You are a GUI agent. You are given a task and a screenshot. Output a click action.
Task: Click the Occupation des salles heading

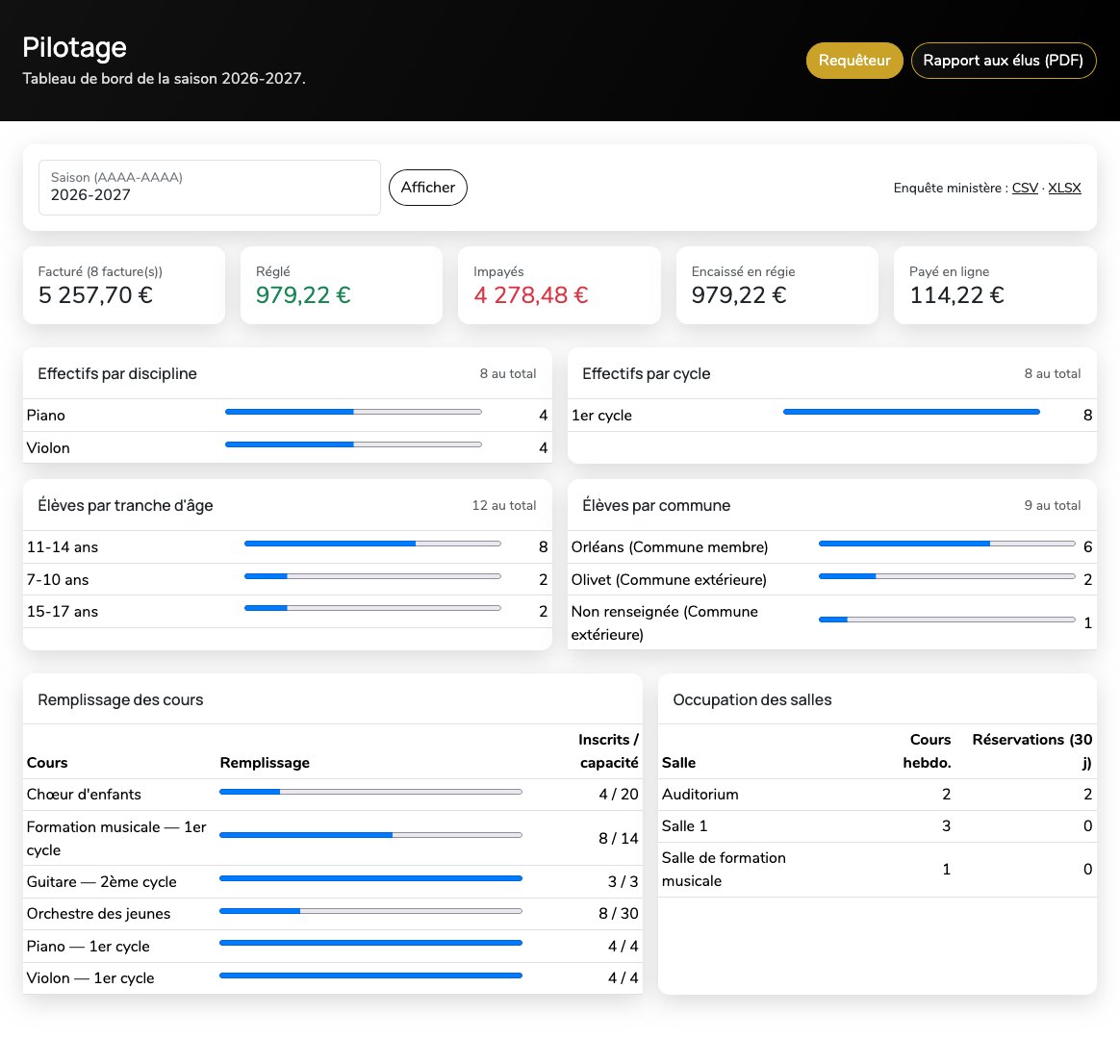pyautogui.click(x=752, y=699)
